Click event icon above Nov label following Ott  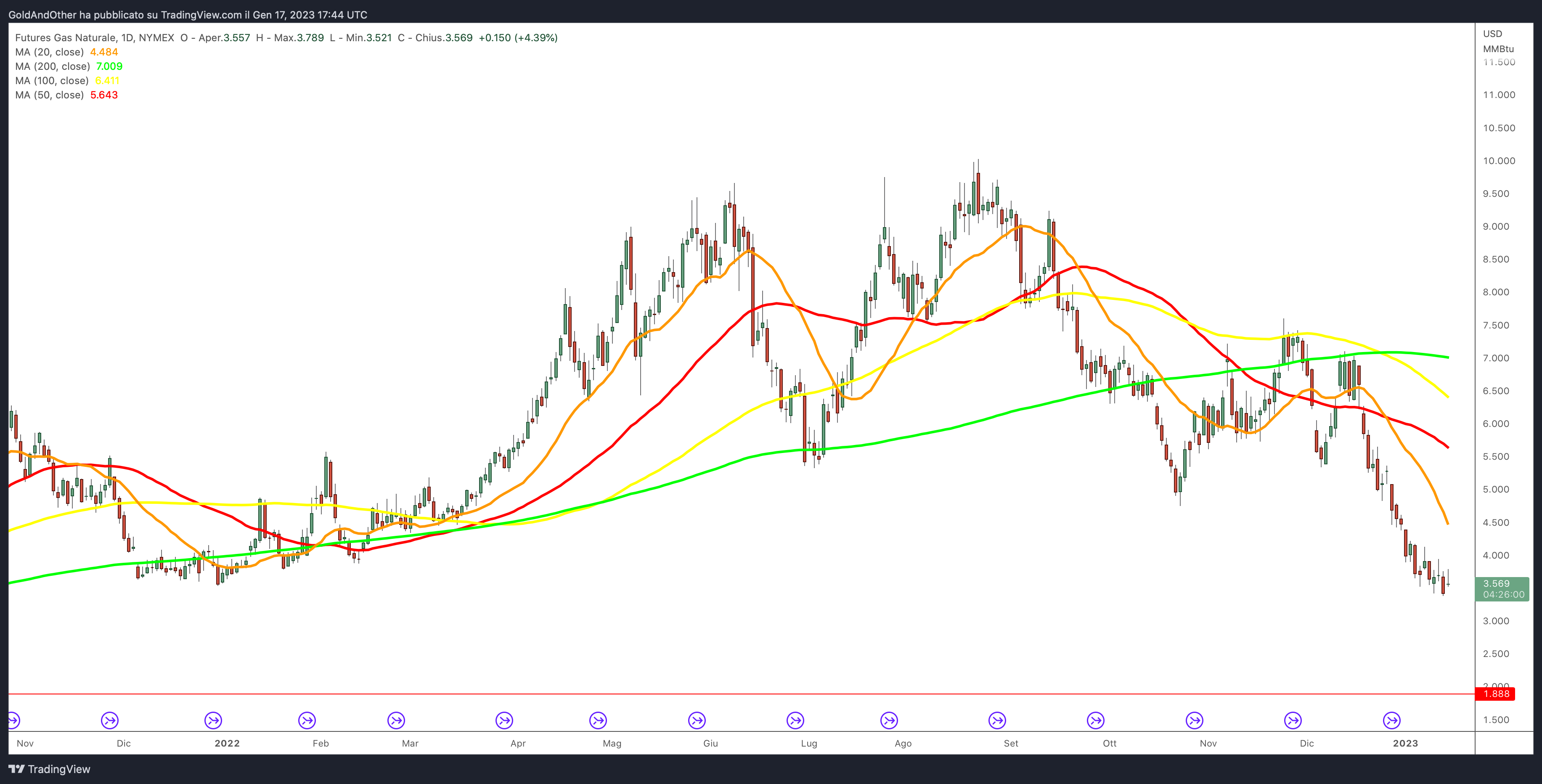[x=1195, y=720]
